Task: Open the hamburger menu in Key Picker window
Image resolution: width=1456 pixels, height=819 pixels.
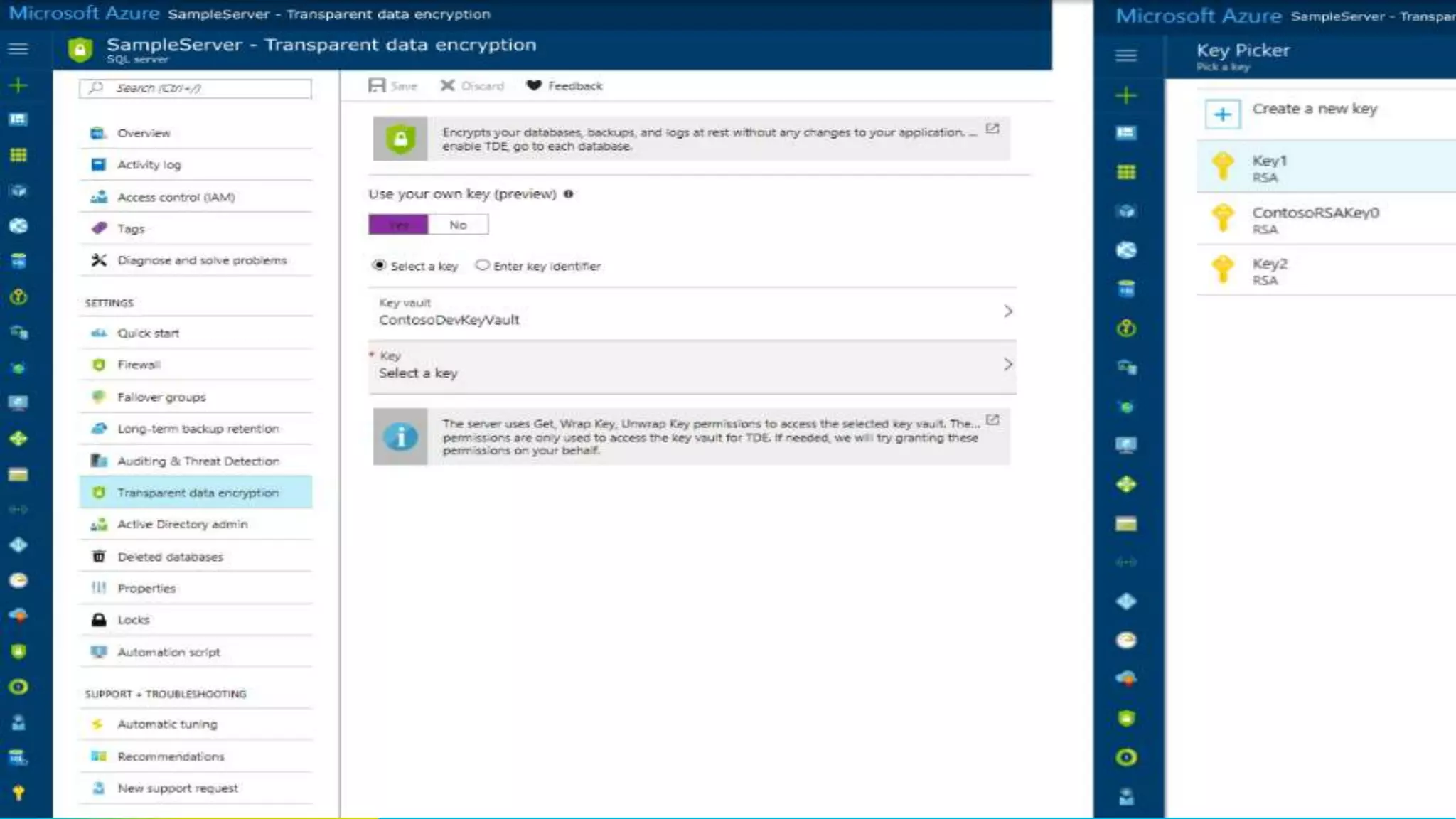Action: (x=1126, y=55)
